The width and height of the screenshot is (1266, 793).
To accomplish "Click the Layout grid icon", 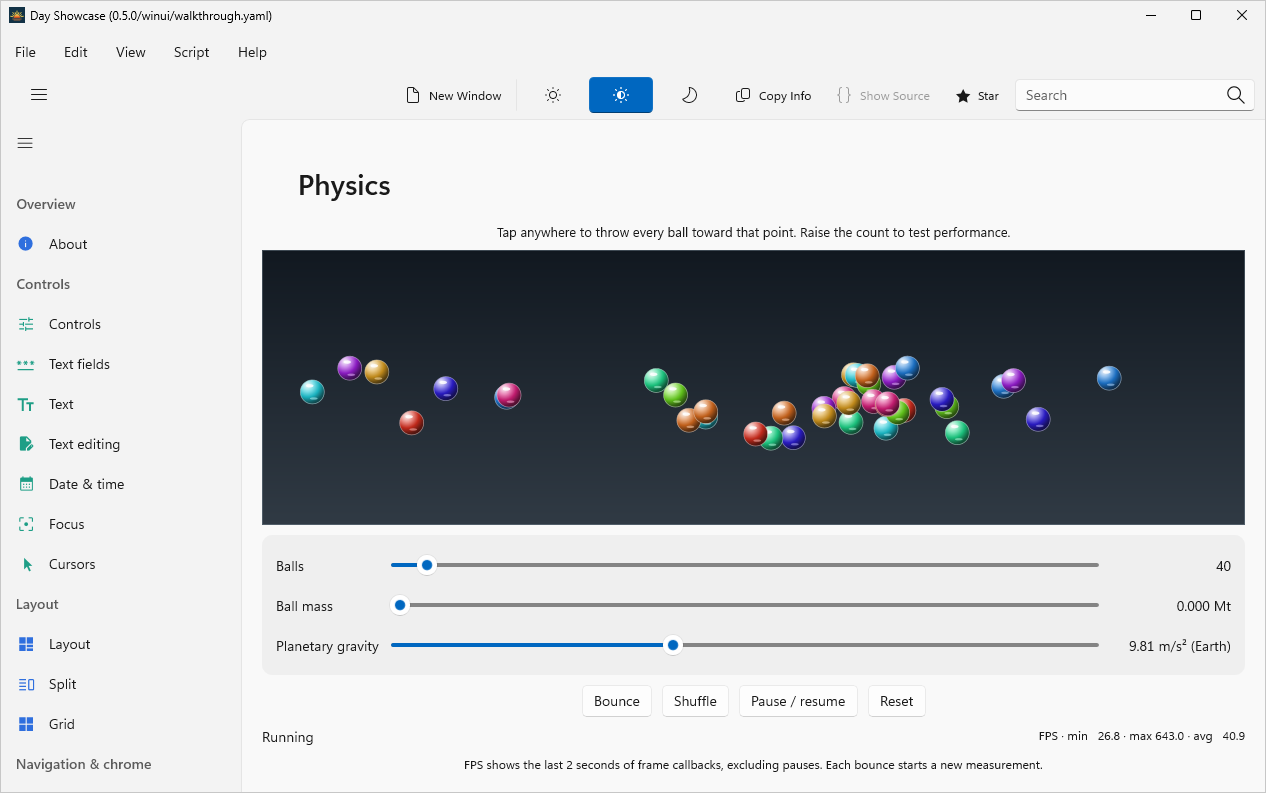I will [26, 644].
